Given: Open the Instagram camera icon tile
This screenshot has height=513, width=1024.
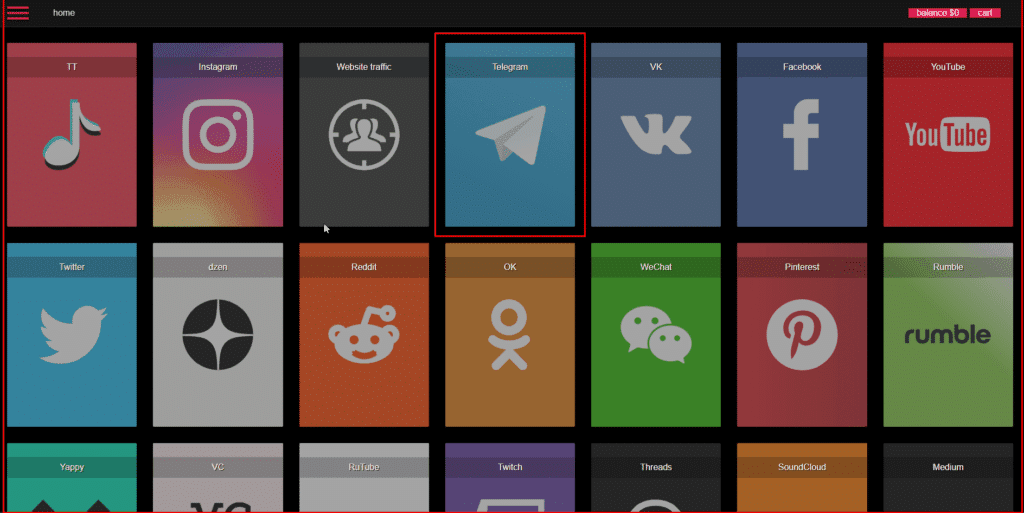Looking at the screenshot, I should [x=217, y=134].
